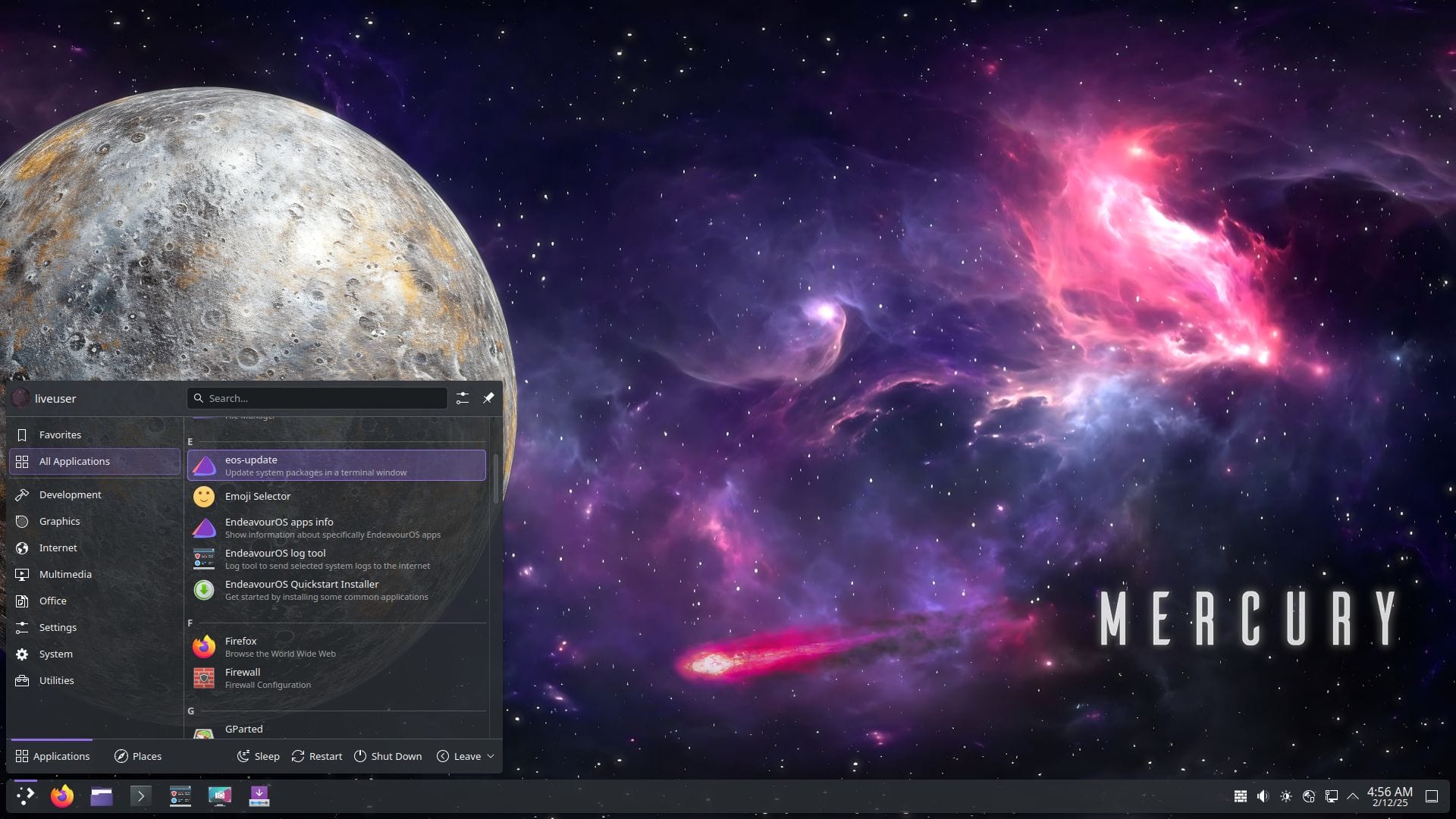This screenshot has width=1456, height=819.
Task: Open the Konsole terminal taskbar icon
Action: [141, 795]
